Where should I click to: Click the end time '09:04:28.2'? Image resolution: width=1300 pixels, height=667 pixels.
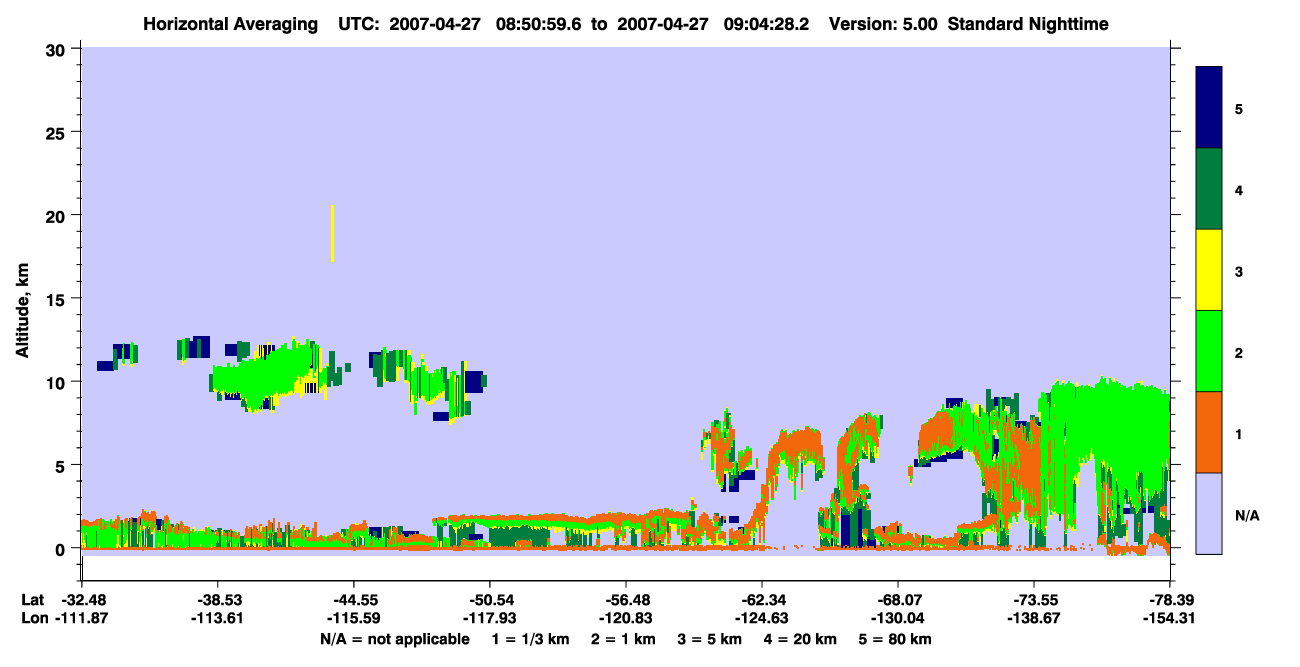coord(766,23)
